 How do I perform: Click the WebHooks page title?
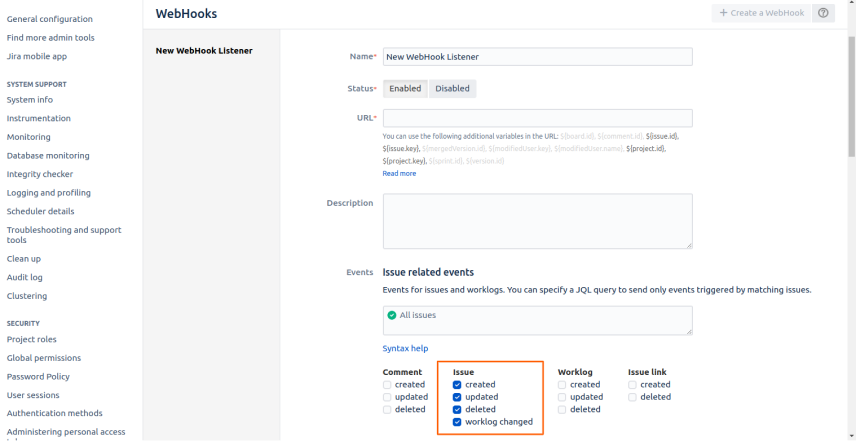pyautogui.click(x=186, y=14)
